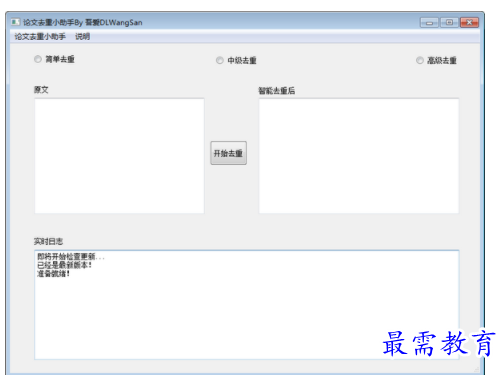Open the 论文去重小助手 menu
Image resolution: width=504 pixels, height=375 pixels.
point(40,37)
